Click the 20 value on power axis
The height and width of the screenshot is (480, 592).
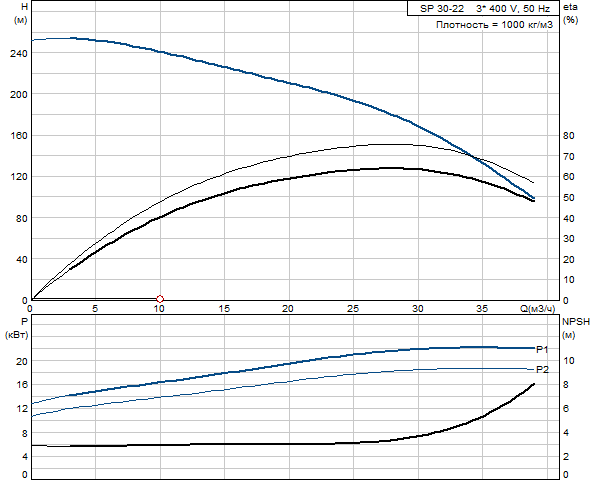click(x=22, y=361)
